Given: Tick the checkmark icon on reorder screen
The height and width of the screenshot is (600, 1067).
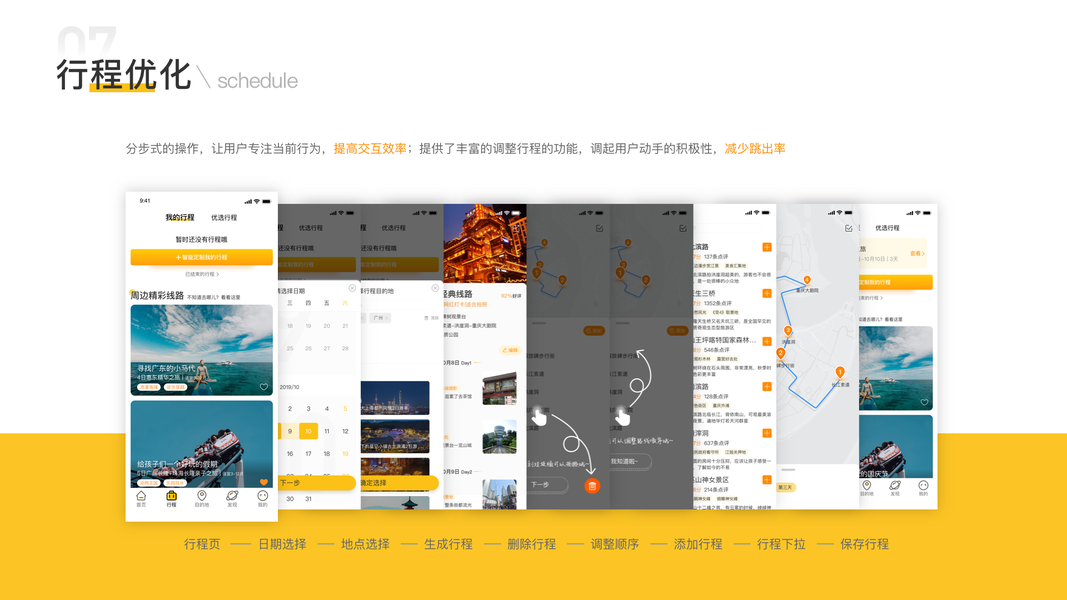Looking at the screenshot, I should coord(683,229).
